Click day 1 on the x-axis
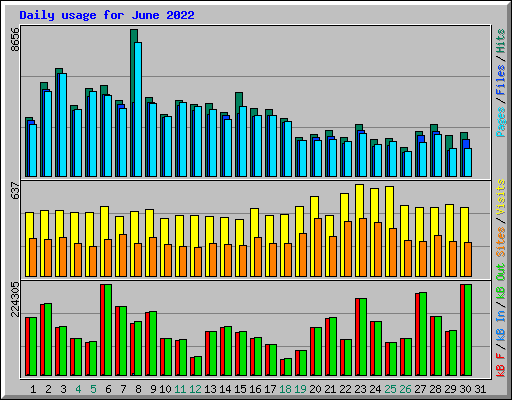This screenshot has width=512, height=400. point(33,389)
